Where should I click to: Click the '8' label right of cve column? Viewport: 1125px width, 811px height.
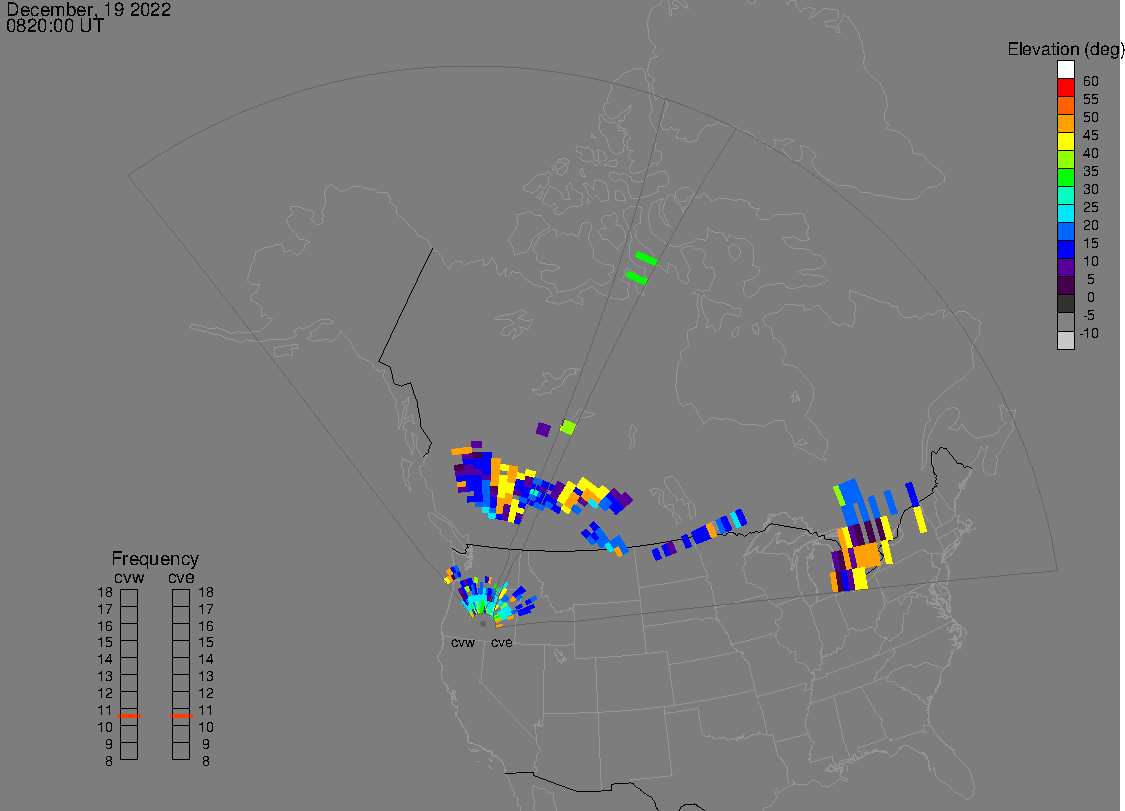tap(206, 761)
